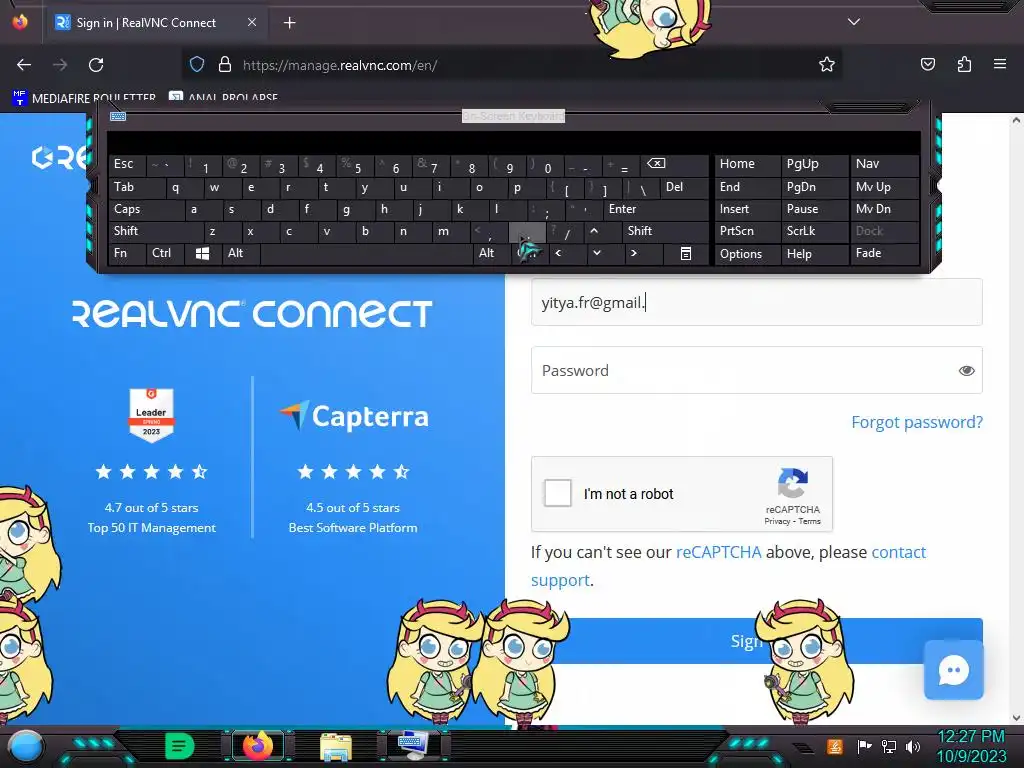Click the PgUp key on the keyboard
Screen dimensions: 1024x768
814,164
